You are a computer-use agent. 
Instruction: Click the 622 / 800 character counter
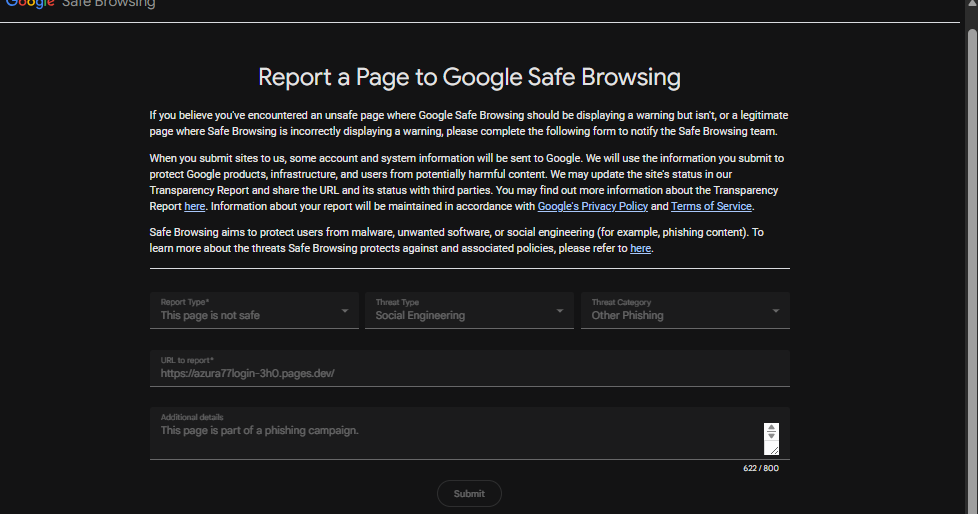coord(761,468)
